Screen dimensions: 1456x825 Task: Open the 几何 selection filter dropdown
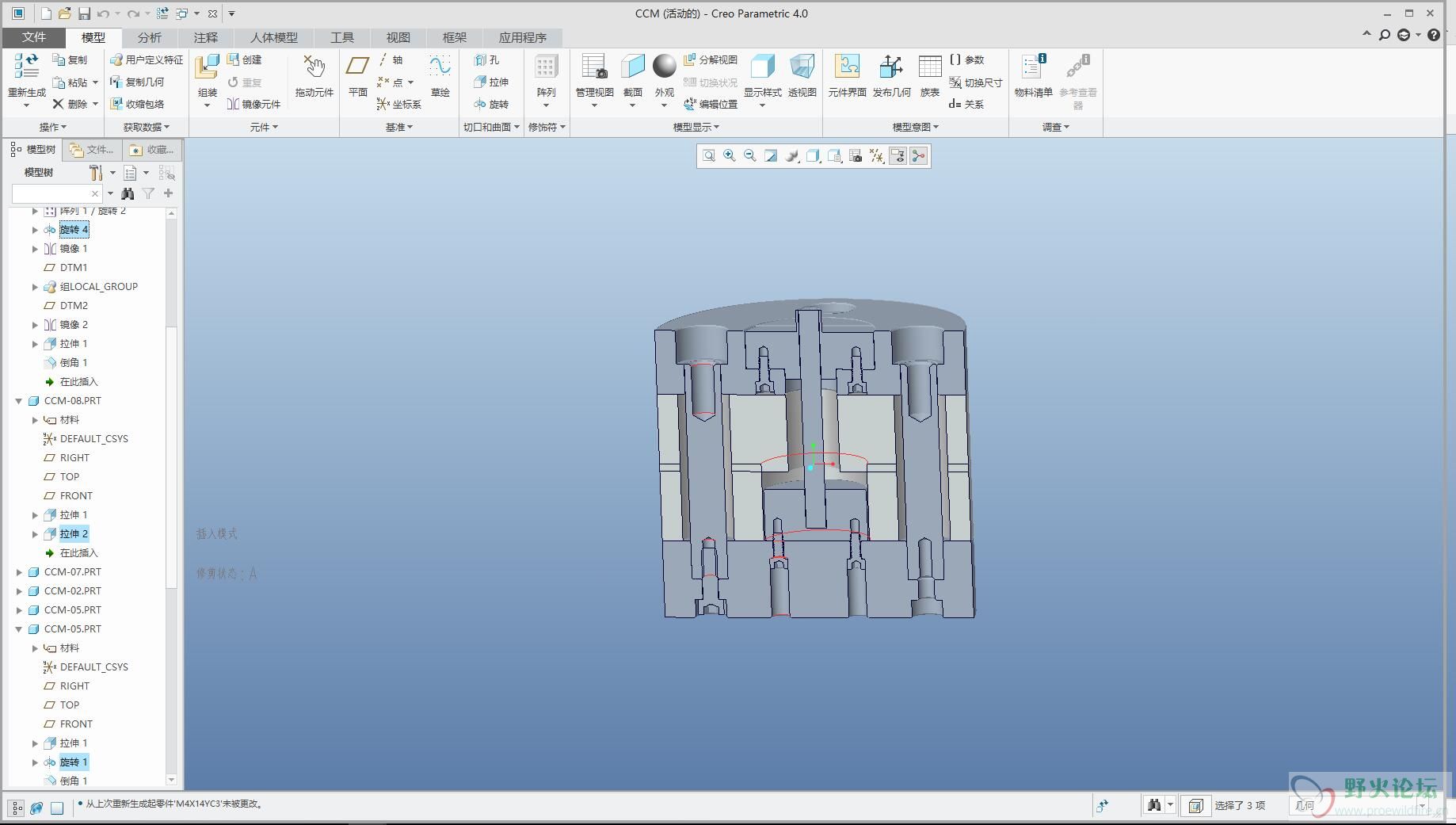(1422, 806)
